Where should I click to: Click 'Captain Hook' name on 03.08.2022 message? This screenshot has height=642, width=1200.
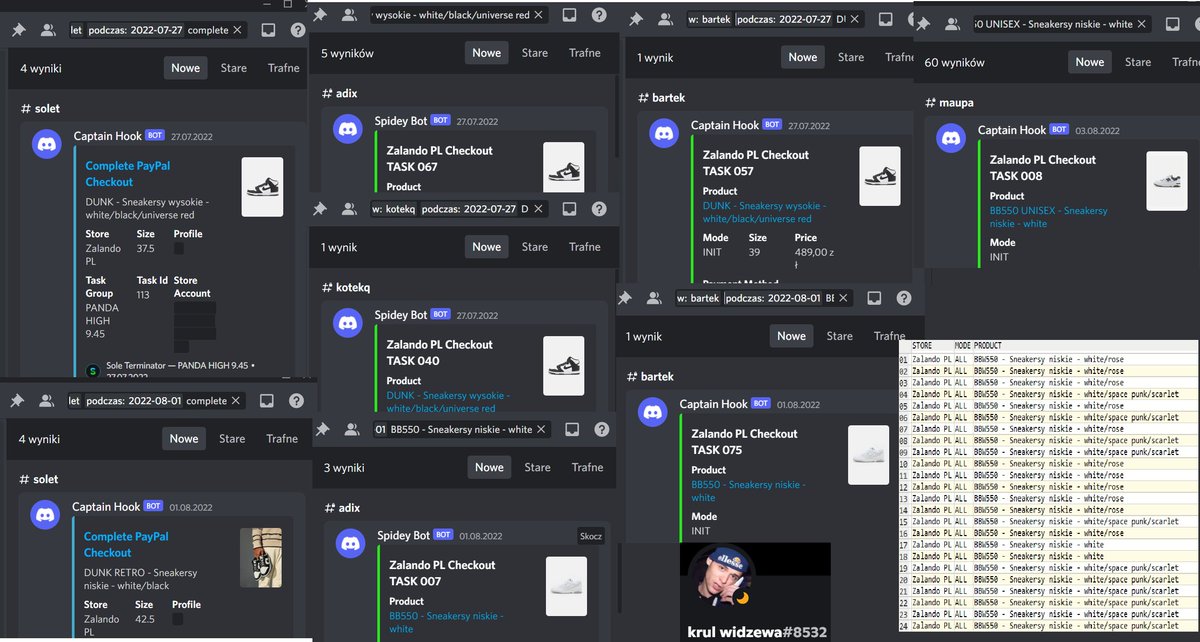1012,130
